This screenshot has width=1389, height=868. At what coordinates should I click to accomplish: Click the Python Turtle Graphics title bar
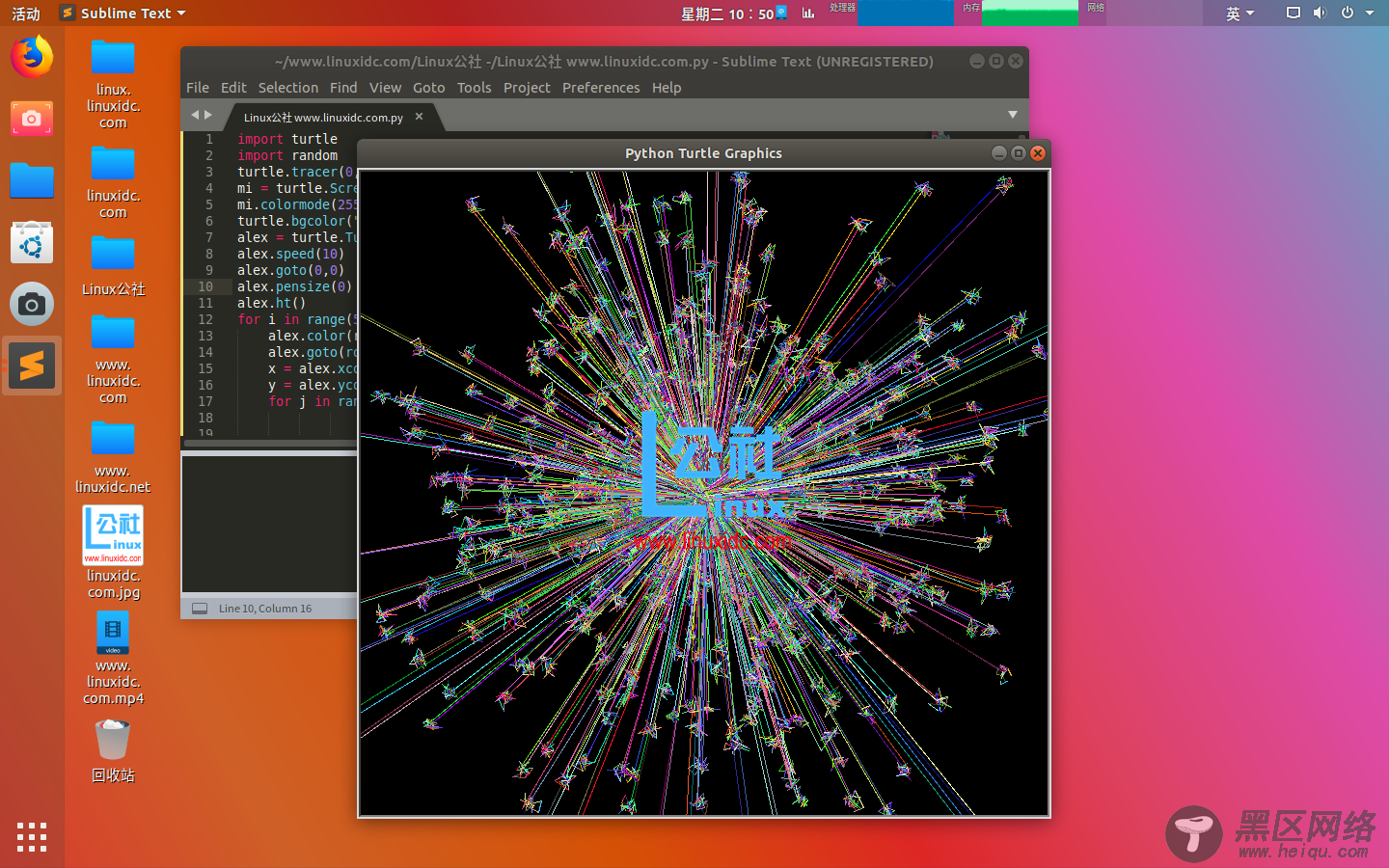point(703,153)
